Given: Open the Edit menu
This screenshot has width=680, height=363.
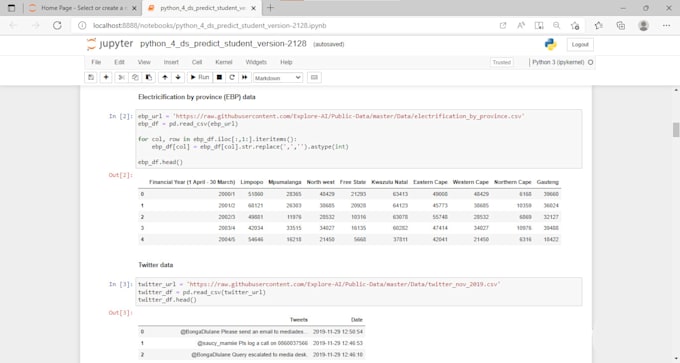Looking at the screenshot, I should click(119, 62).
